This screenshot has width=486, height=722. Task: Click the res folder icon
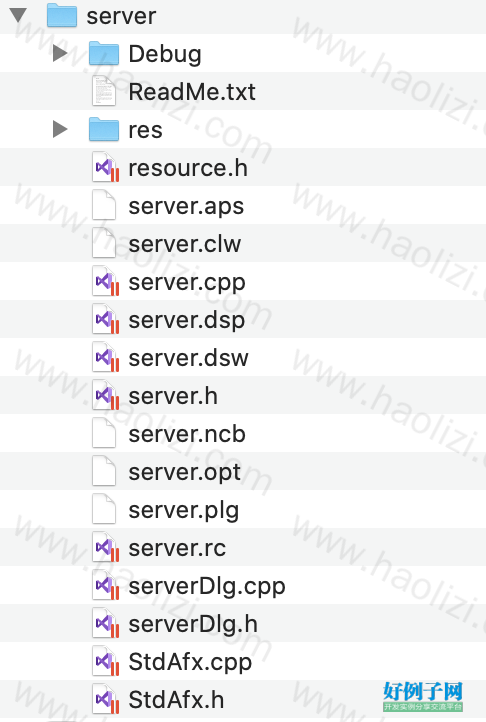click(104, 129)
